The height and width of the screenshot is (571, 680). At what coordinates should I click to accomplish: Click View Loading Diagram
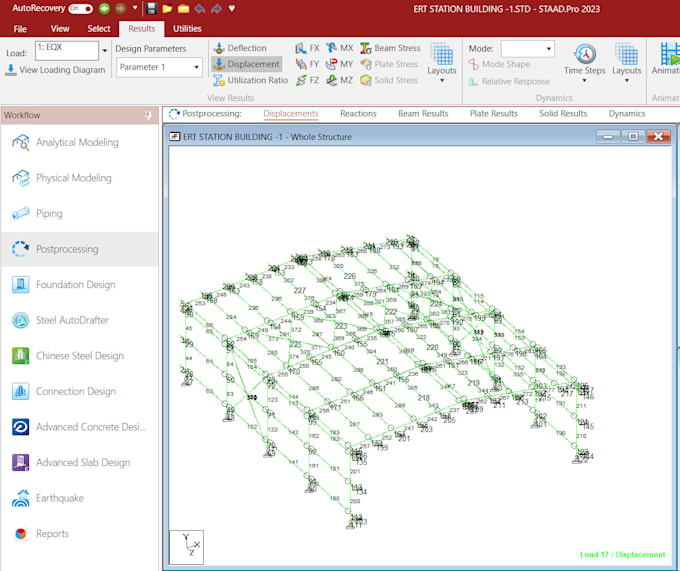point(56,70)
